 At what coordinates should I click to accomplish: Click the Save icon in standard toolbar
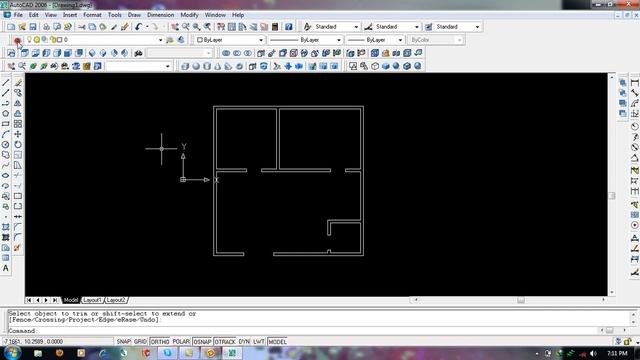(33, 27)
